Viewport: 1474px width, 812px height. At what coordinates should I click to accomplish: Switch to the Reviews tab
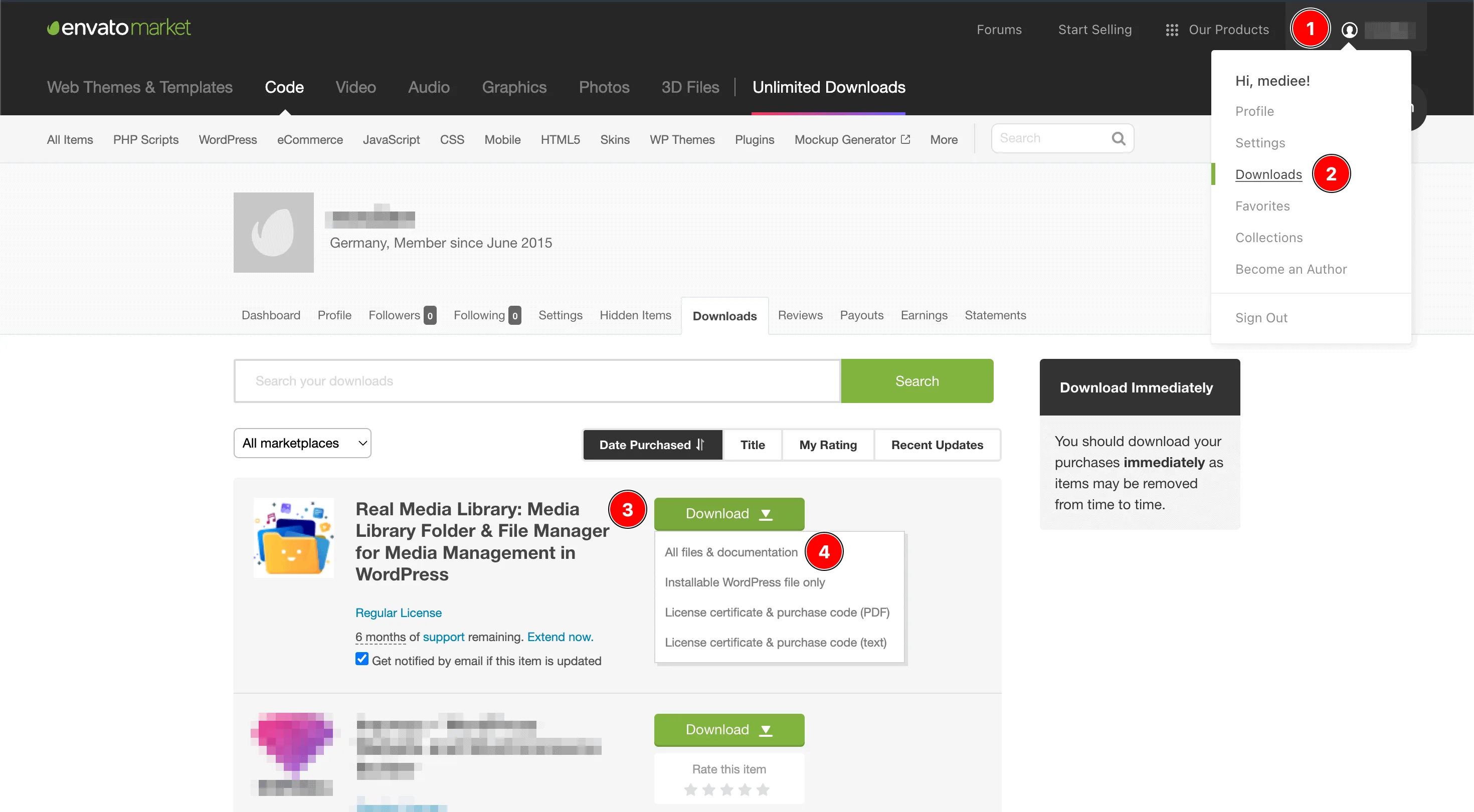click(800, 315)
